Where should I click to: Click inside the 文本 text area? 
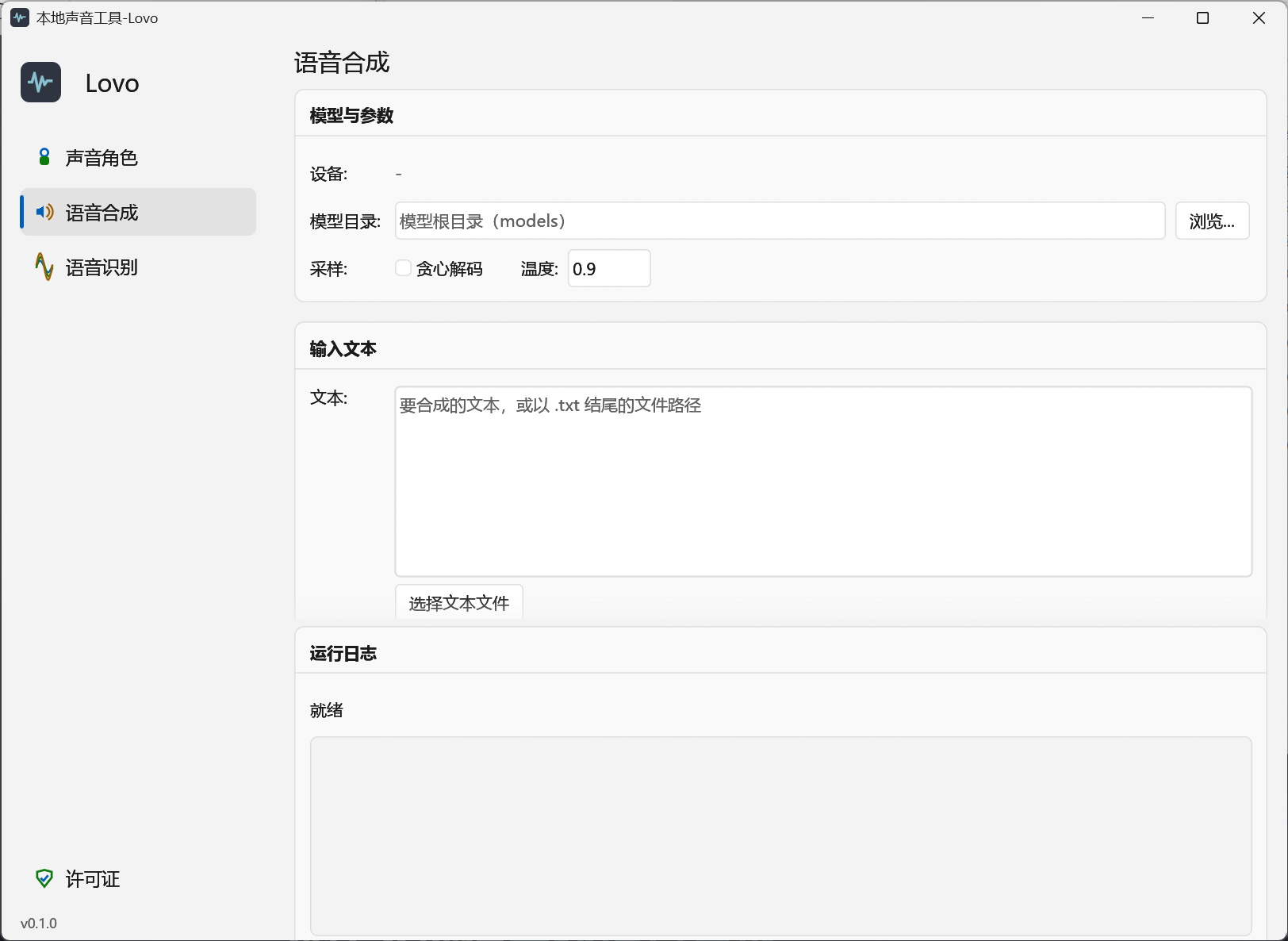pyautogui.click(x=823, y=482)
